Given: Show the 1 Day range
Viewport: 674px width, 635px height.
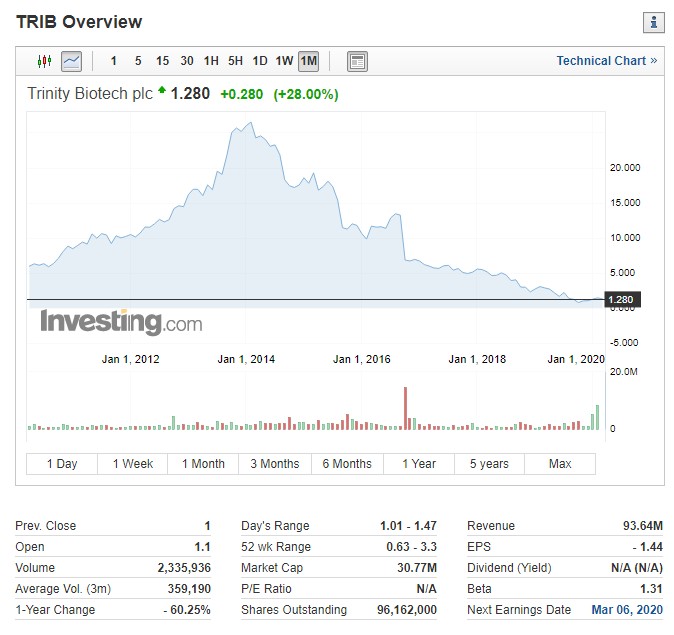Looking at the screenshot, I should (62, 464).
